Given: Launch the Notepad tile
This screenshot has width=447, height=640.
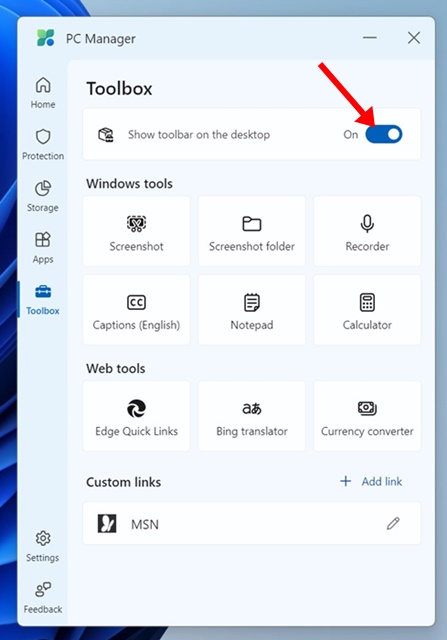Looking at the screenshot, I should point(252,310).
